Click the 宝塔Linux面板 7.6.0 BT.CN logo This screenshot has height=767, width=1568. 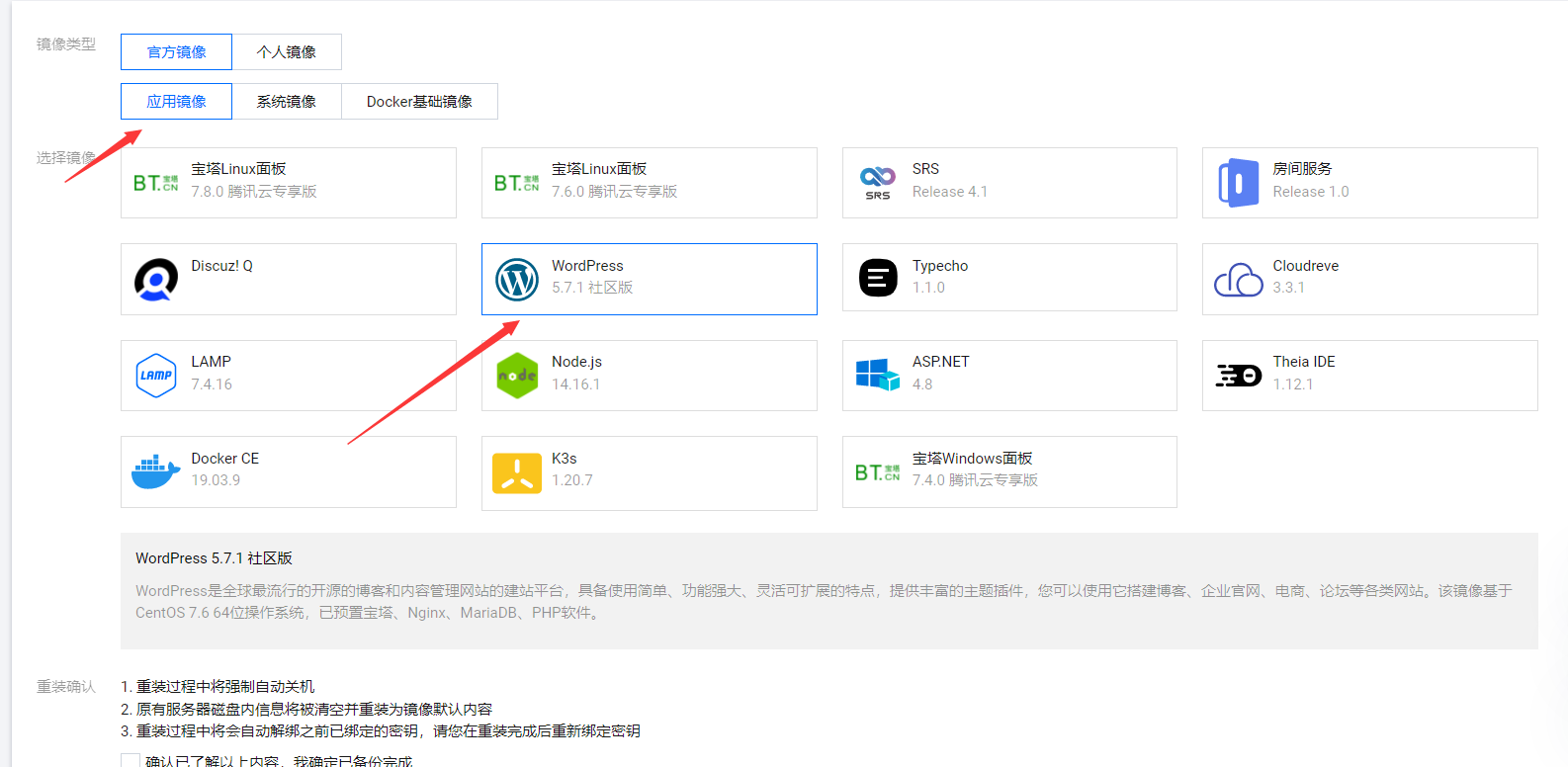pyautogui.click(x=517, y=183)
